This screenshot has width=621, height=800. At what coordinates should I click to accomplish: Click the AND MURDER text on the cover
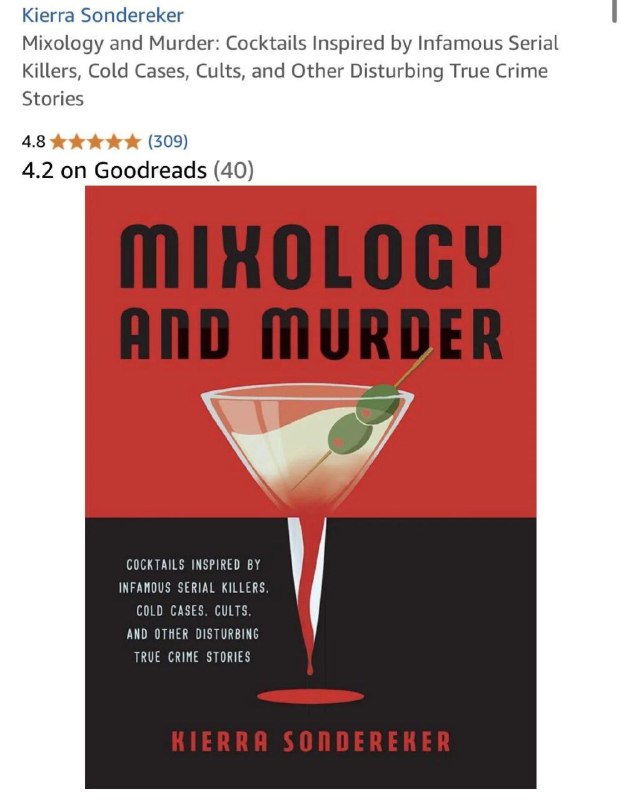(311, 334)
